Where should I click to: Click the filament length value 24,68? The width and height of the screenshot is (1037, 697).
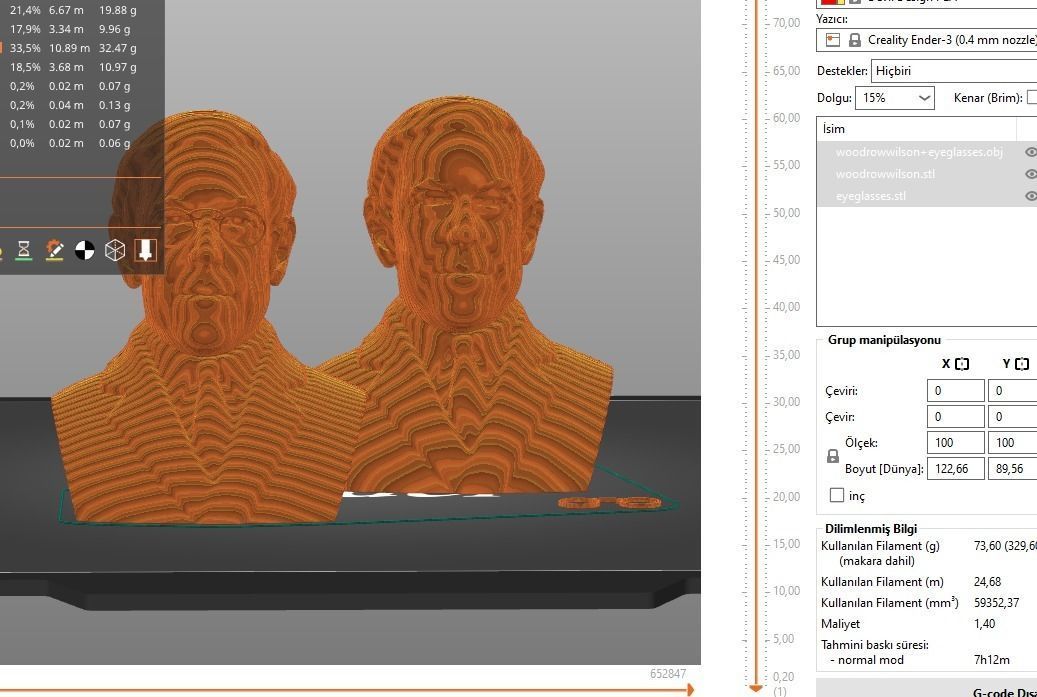(987, 582)
